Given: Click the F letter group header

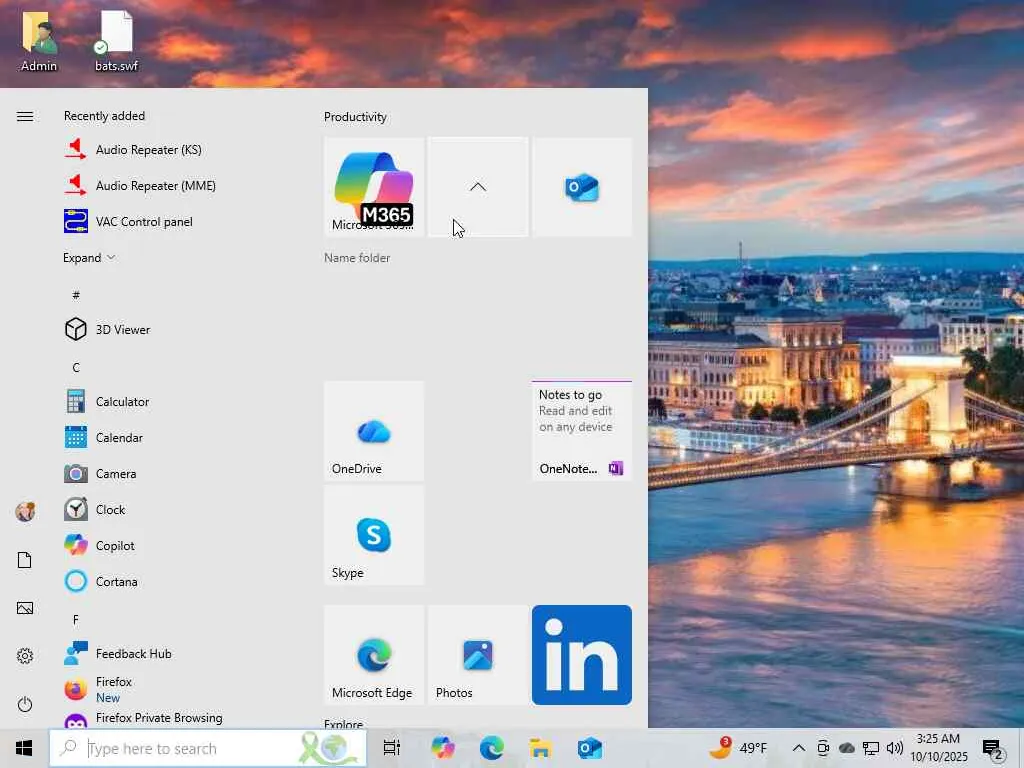Looking at the screenshot, I should click(76, 620).
